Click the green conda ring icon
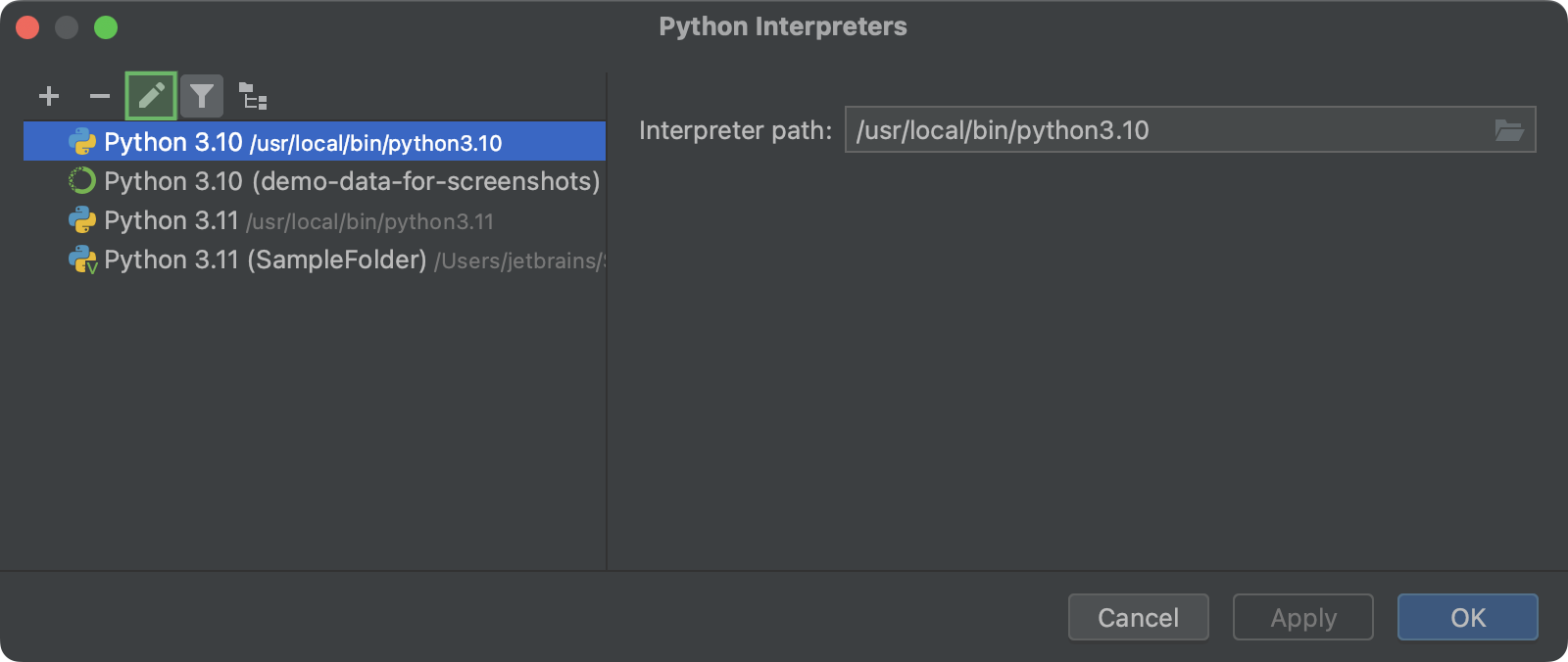 (82, 181)
